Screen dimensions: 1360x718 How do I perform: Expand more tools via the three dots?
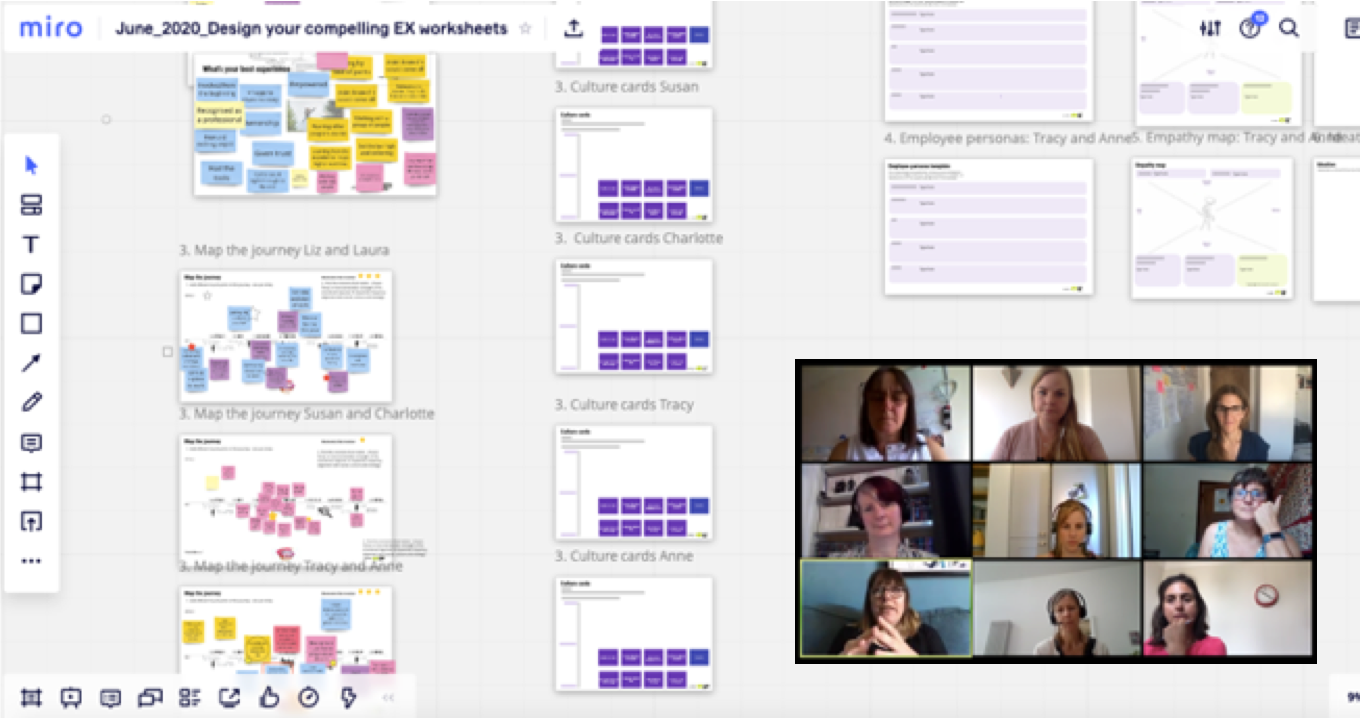[x=31, y=561]
